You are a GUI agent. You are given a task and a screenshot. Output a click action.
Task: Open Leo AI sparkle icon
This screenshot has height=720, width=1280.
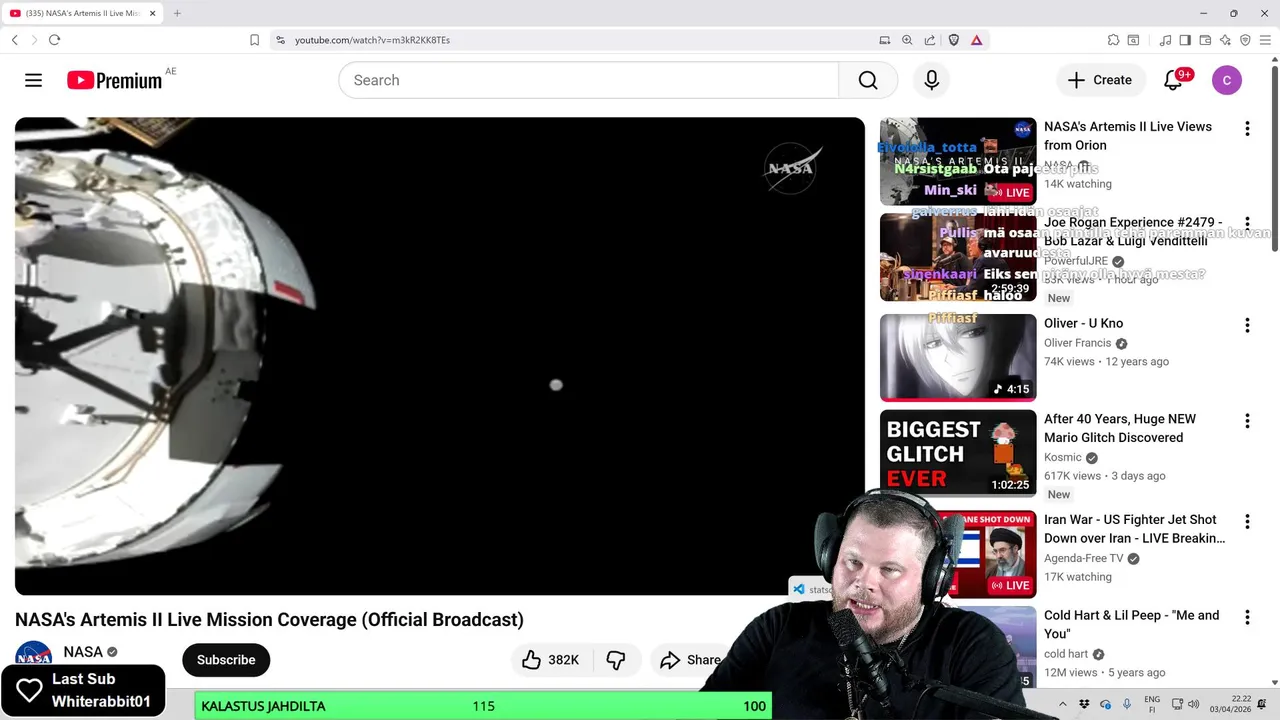coord(1225,40)
